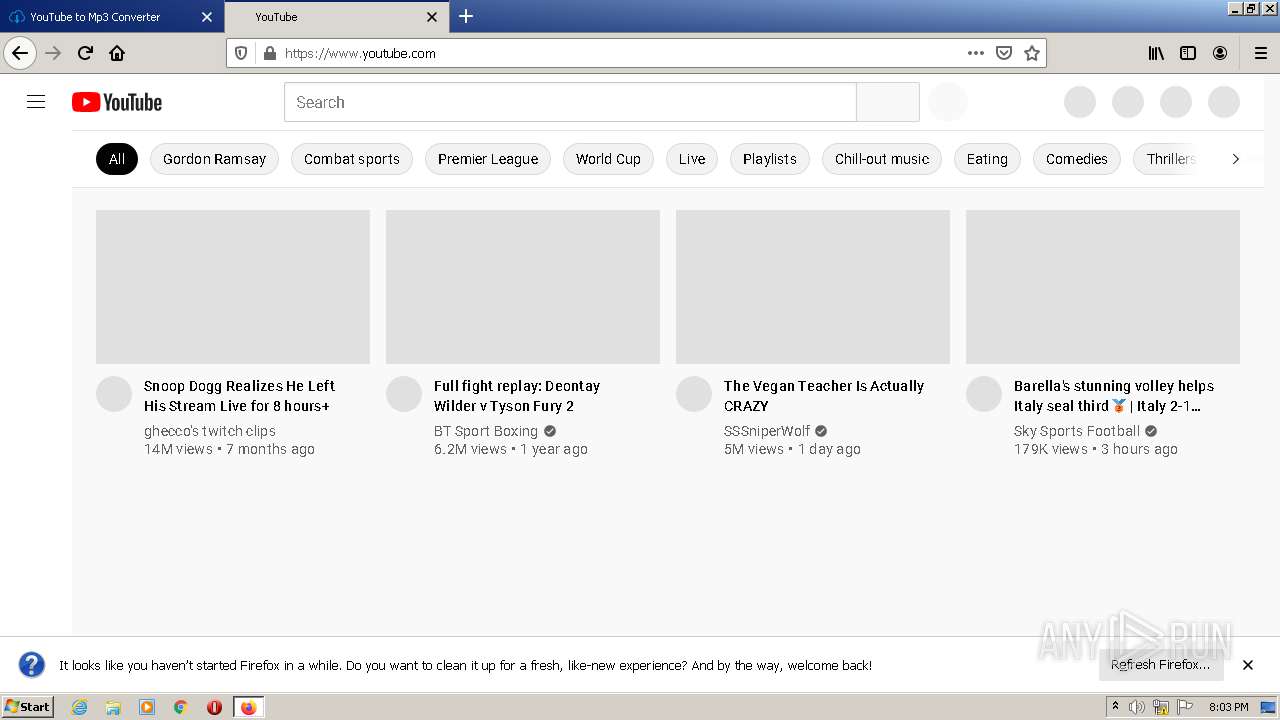
Task: Open 'Full fight replay: Deontay' title
Action: point(517,396)
